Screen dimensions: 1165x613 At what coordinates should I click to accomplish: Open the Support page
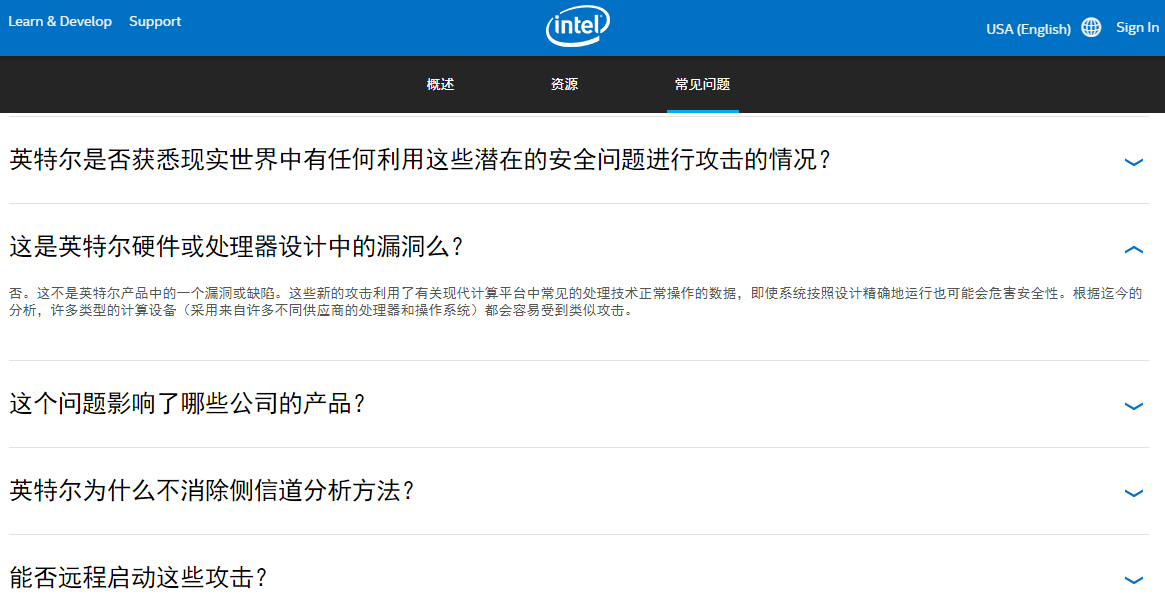click(x=155, y=20)
